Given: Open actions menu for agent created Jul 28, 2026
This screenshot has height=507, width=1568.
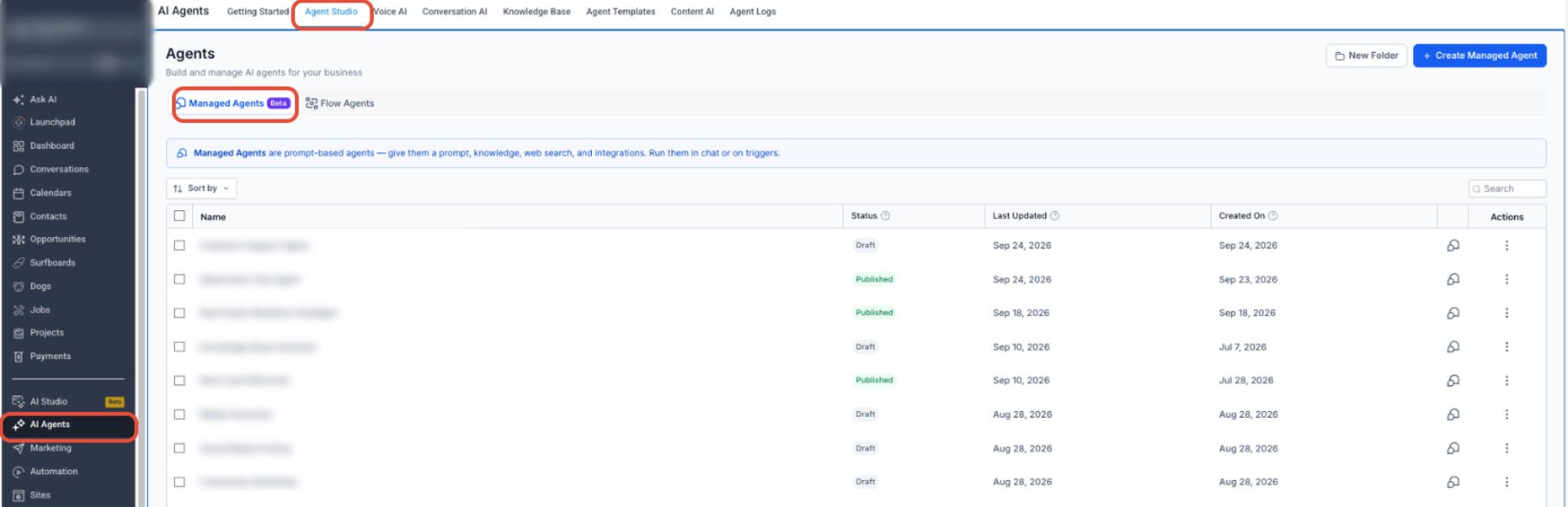Looking at the screenshot, I should coord(1507,381).
